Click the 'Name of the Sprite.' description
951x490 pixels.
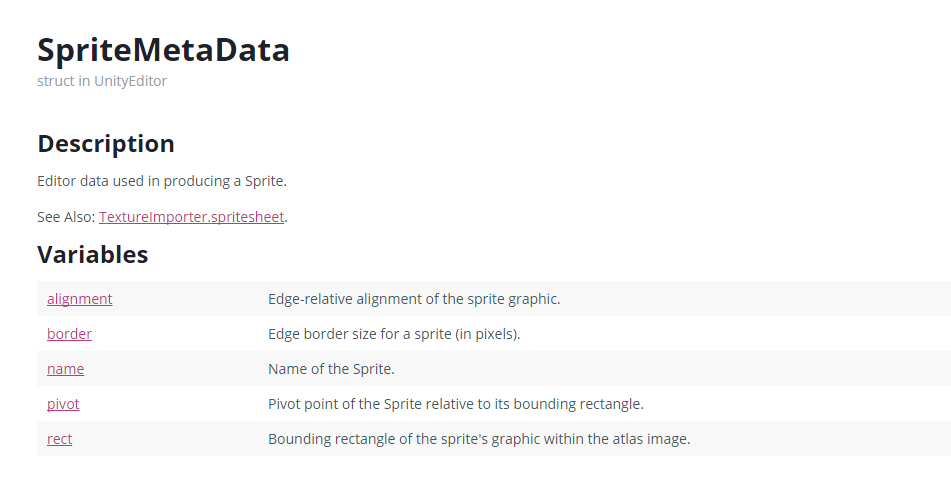click(331, 369)
